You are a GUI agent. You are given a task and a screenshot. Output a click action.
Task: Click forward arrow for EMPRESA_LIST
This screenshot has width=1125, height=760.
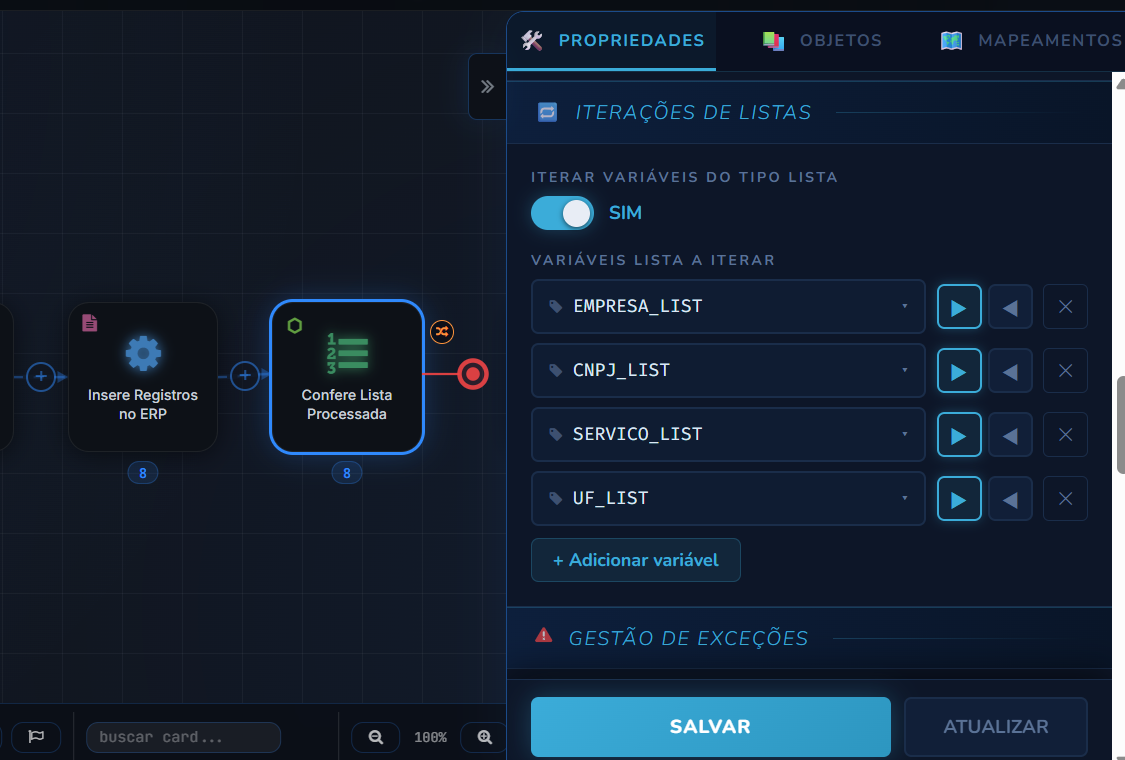(959, 307)
